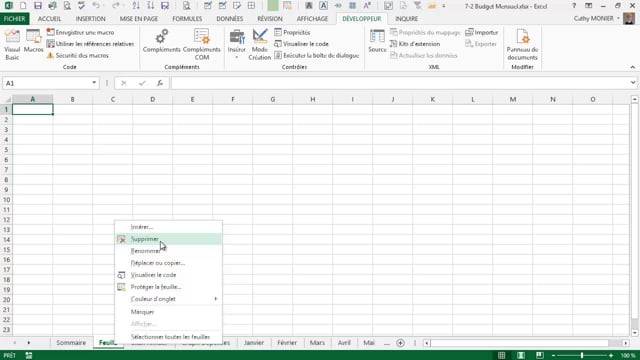Expand the formula bar
Screen dimensions: 640x360
(633, 83)
